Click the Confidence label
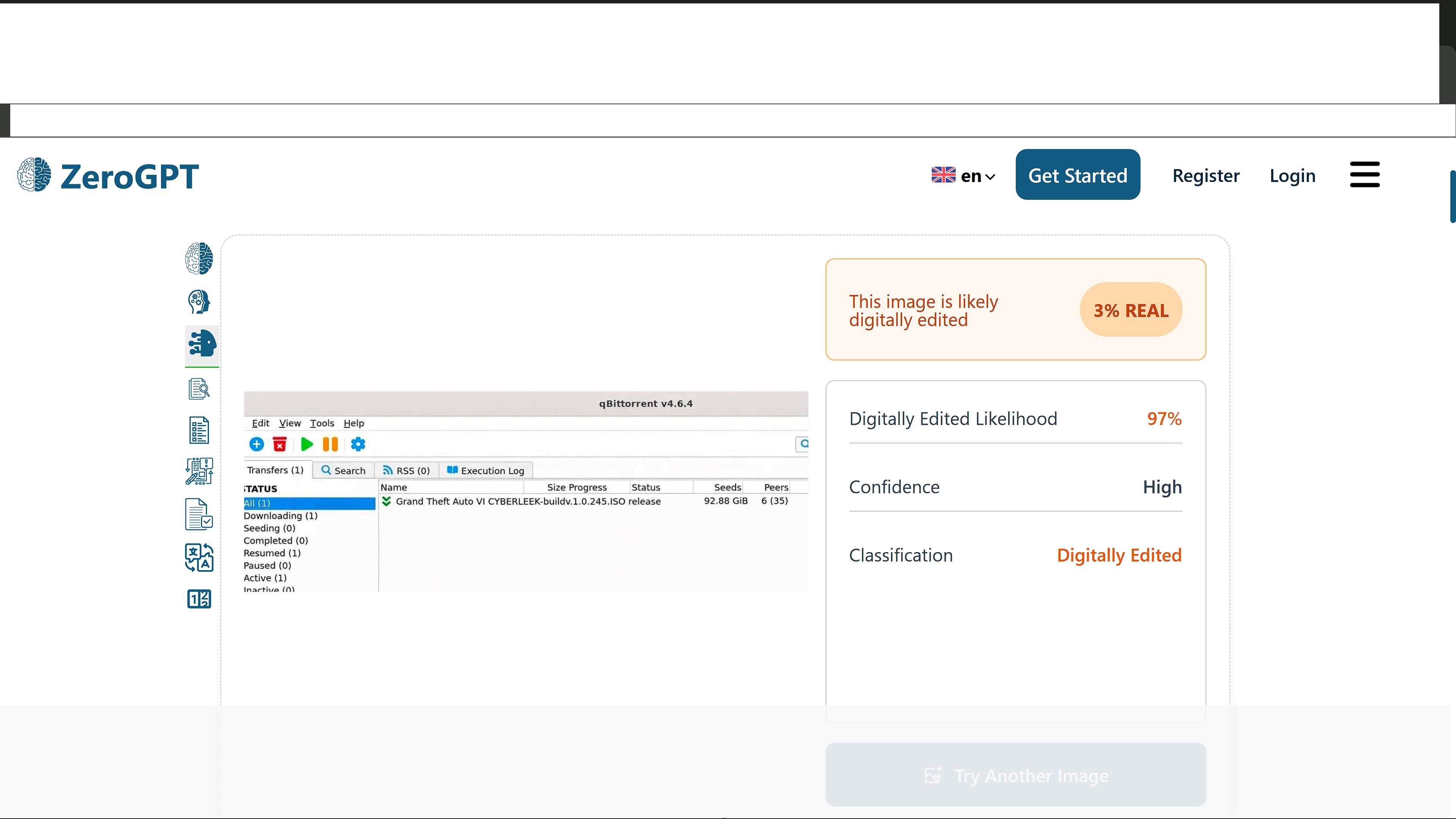 [894, 487]
